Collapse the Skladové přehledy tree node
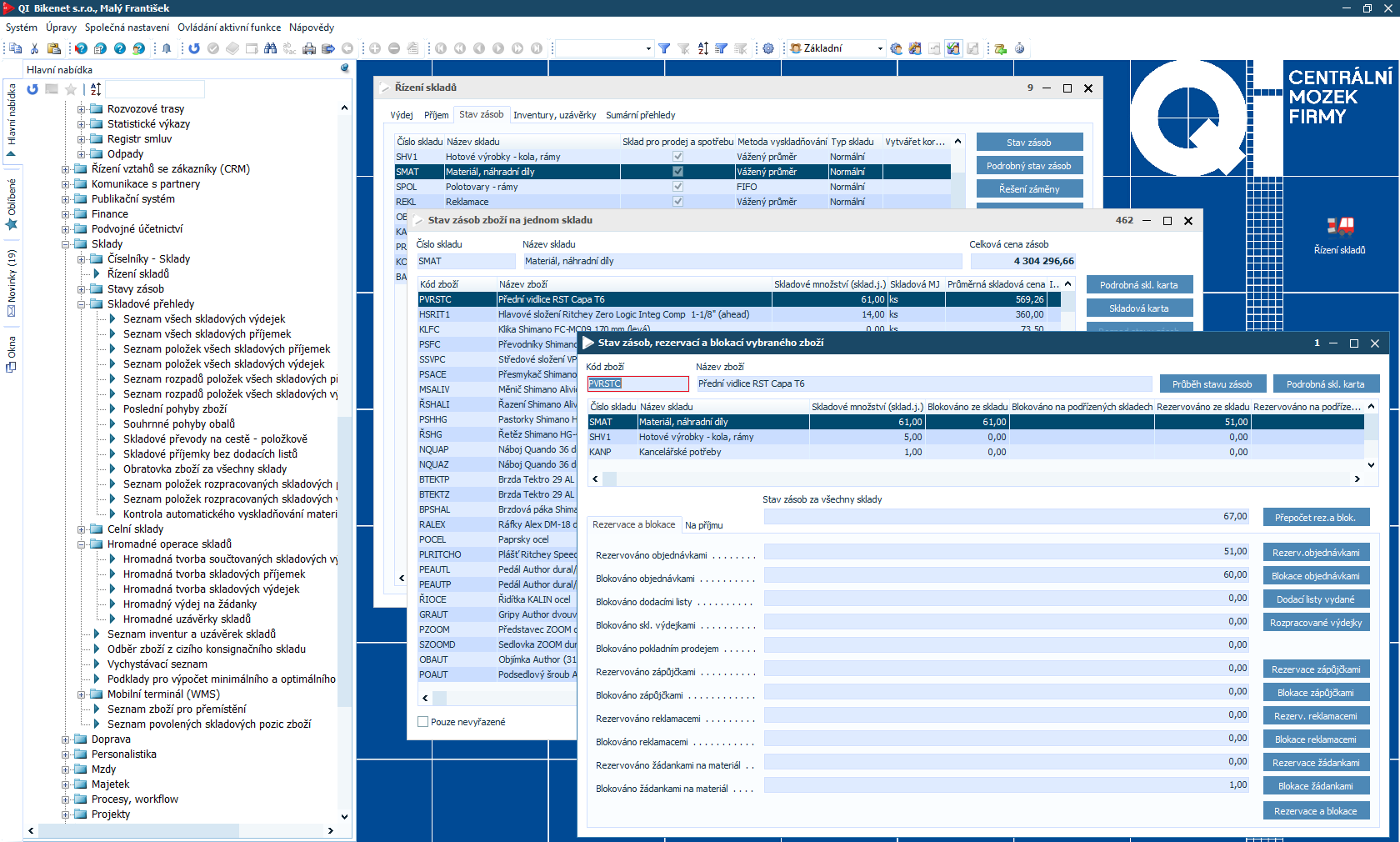Image resolution: width=1400 pixels, height=842 pixels. point(82,304)
